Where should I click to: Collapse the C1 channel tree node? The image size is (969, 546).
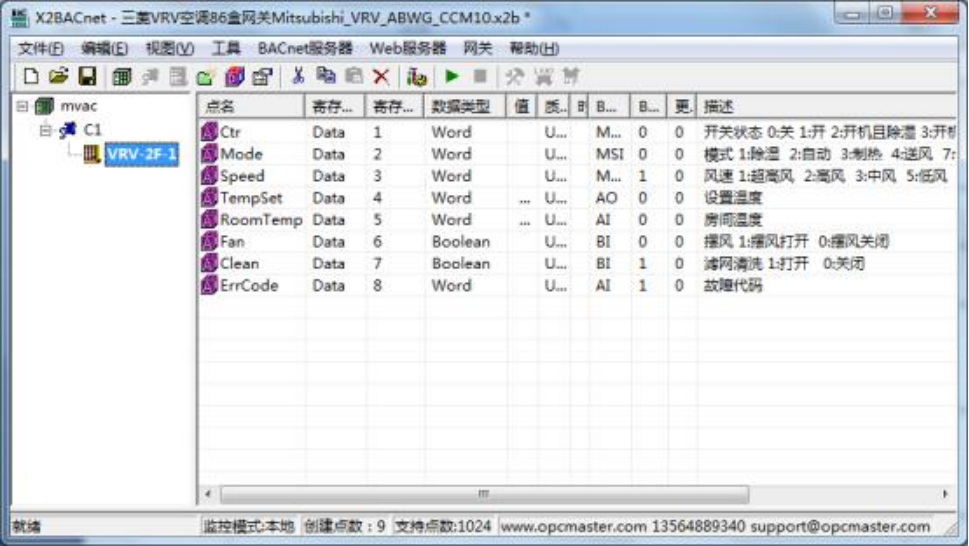point(45,130)
